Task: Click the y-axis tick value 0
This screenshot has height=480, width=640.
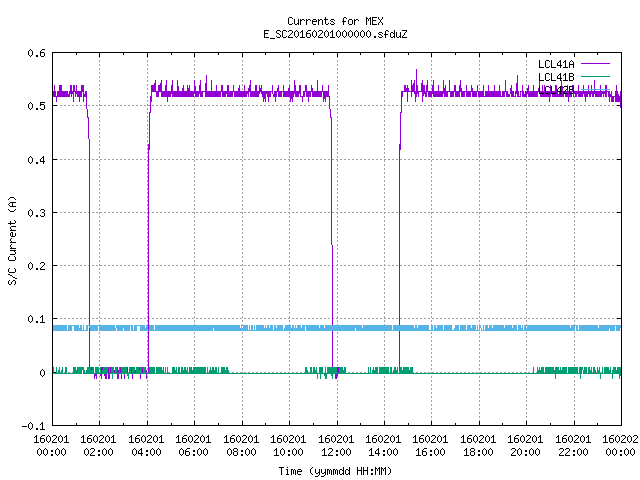Action: click(x=42, y=373)
